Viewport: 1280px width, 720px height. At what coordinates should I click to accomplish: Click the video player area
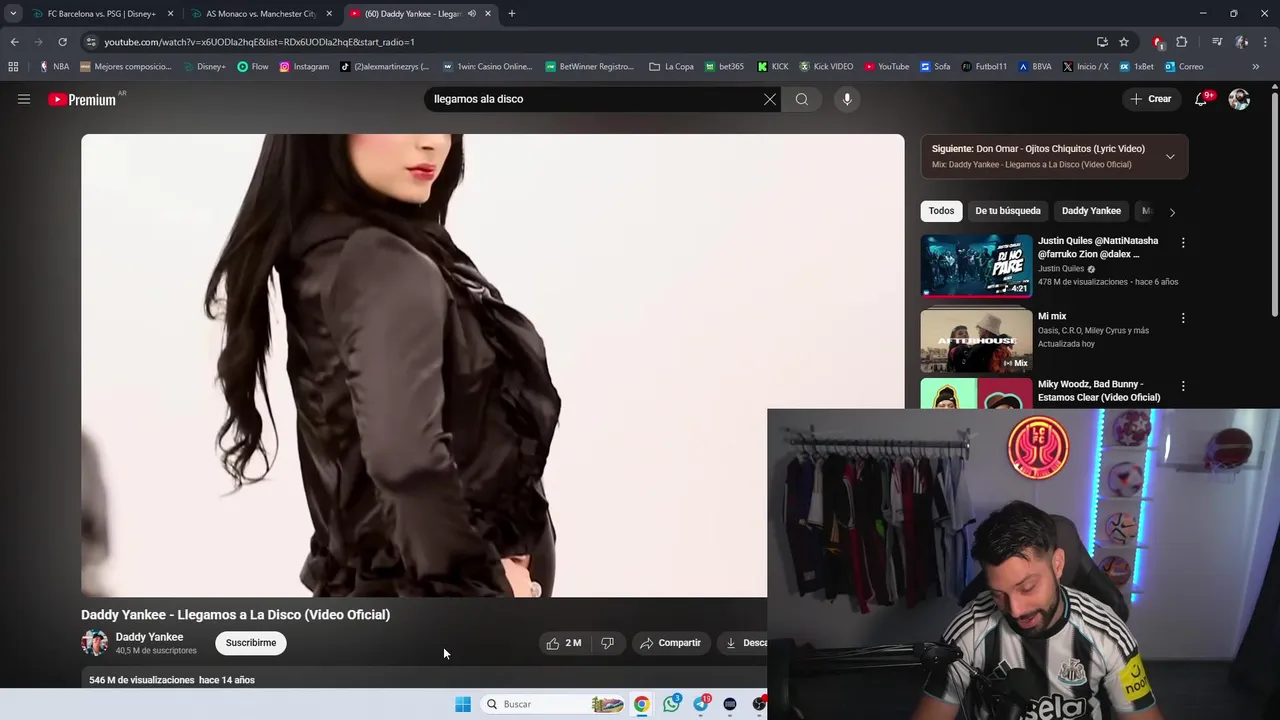(492, 365)
